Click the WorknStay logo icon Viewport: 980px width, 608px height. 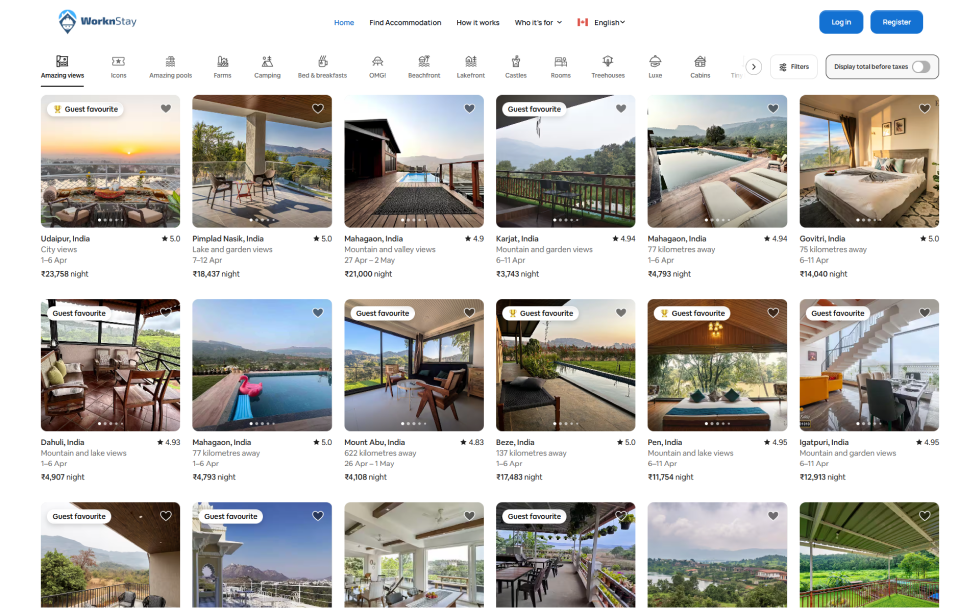pyautogui.click(x=68, y=21)
